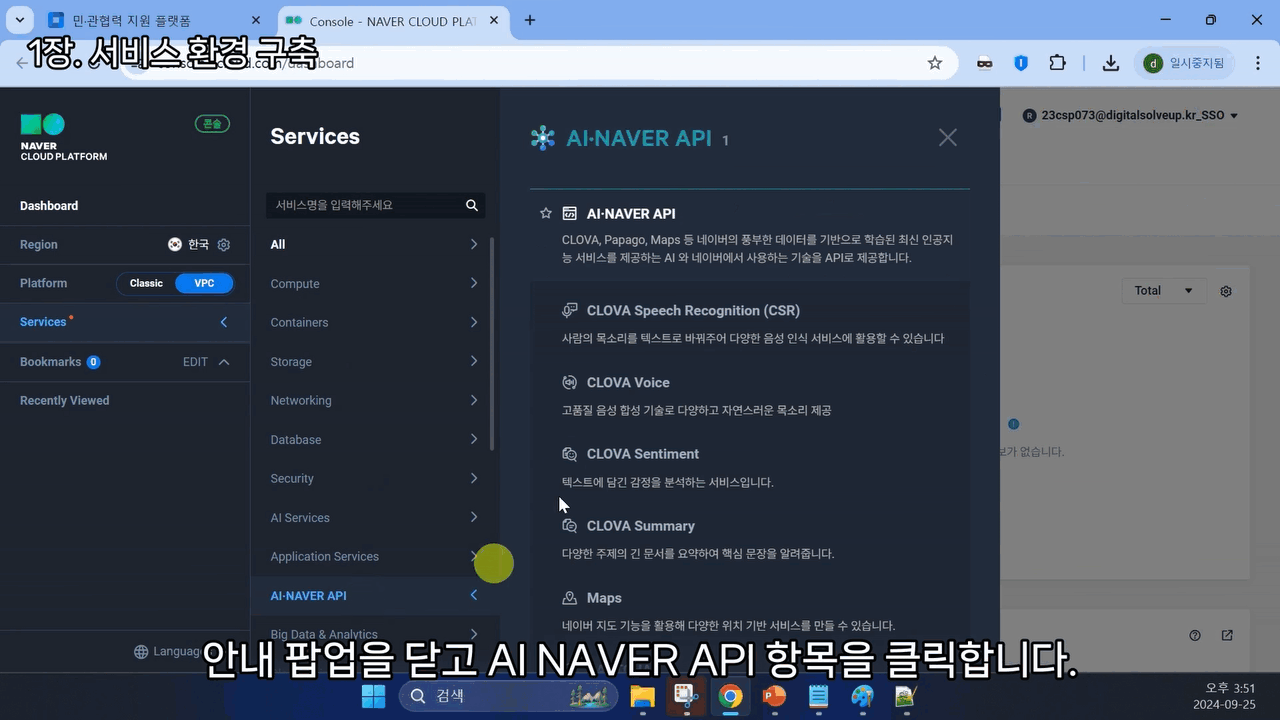Open Region settings gear icon
The width and height of the screenshot is (1280, 720).
224,245
